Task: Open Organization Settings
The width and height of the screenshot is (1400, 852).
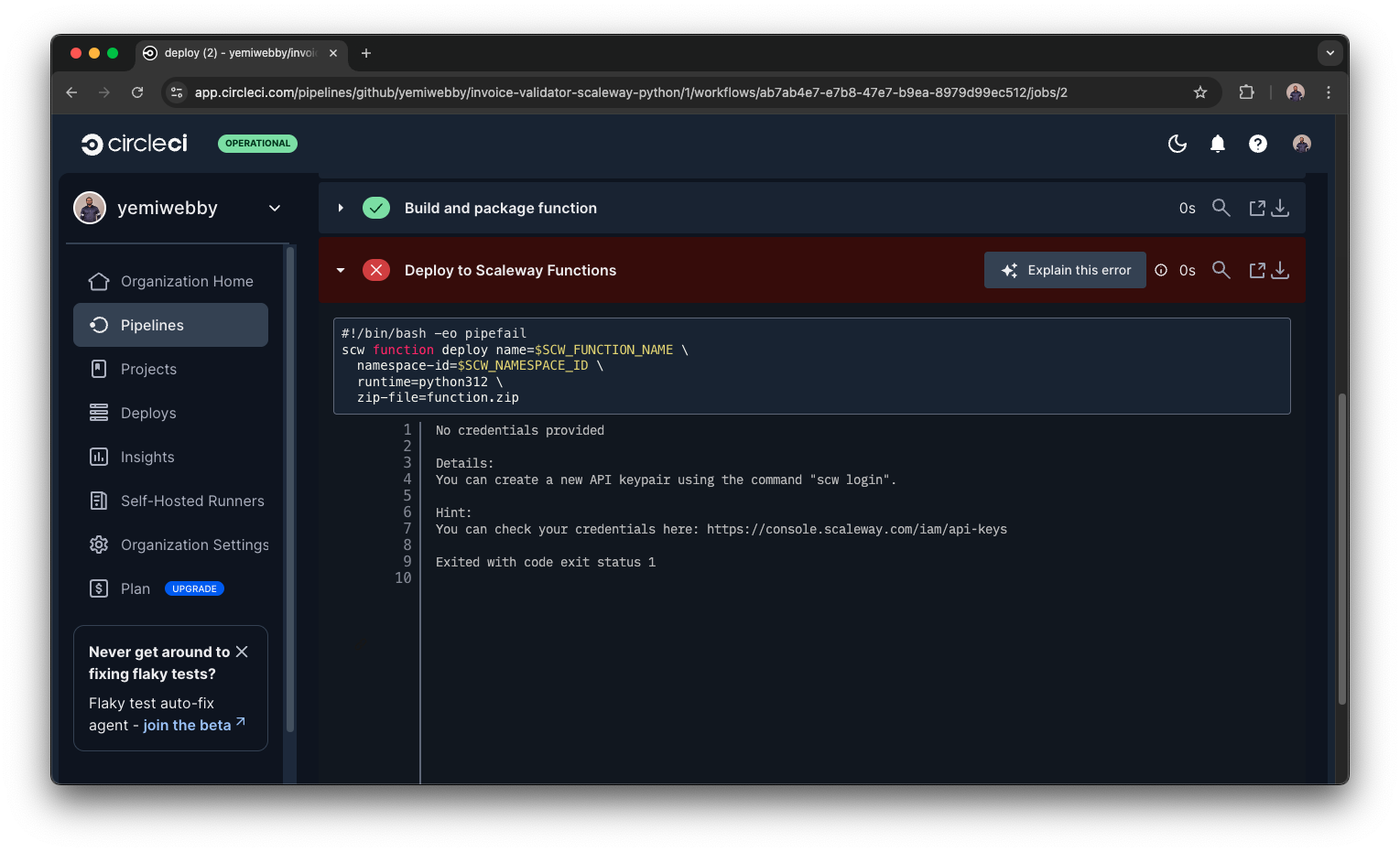Action: point(170,545)
